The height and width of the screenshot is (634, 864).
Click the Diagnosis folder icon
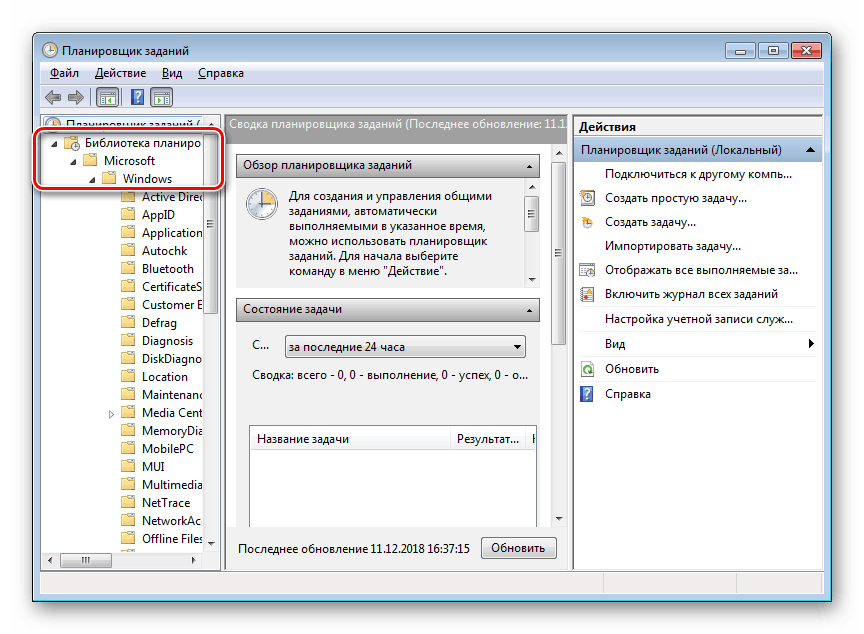(128, 340)
